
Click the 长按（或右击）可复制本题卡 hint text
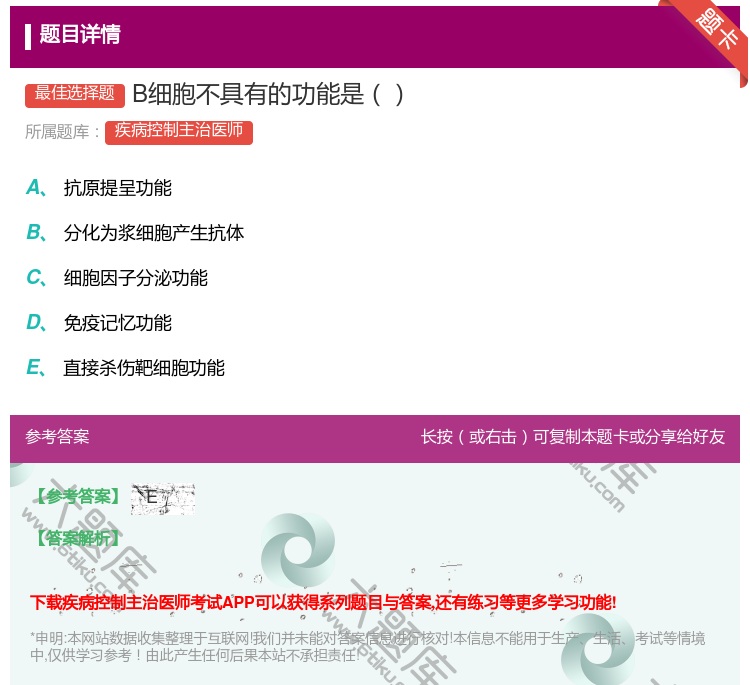(573, 437)
